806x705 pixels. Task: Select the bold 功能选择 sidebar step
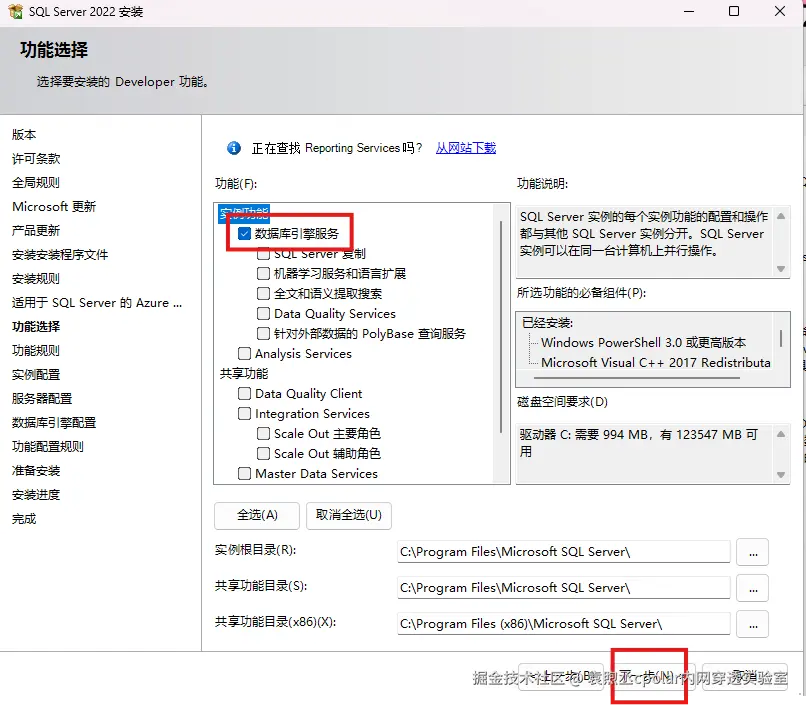tap(36, 327)
